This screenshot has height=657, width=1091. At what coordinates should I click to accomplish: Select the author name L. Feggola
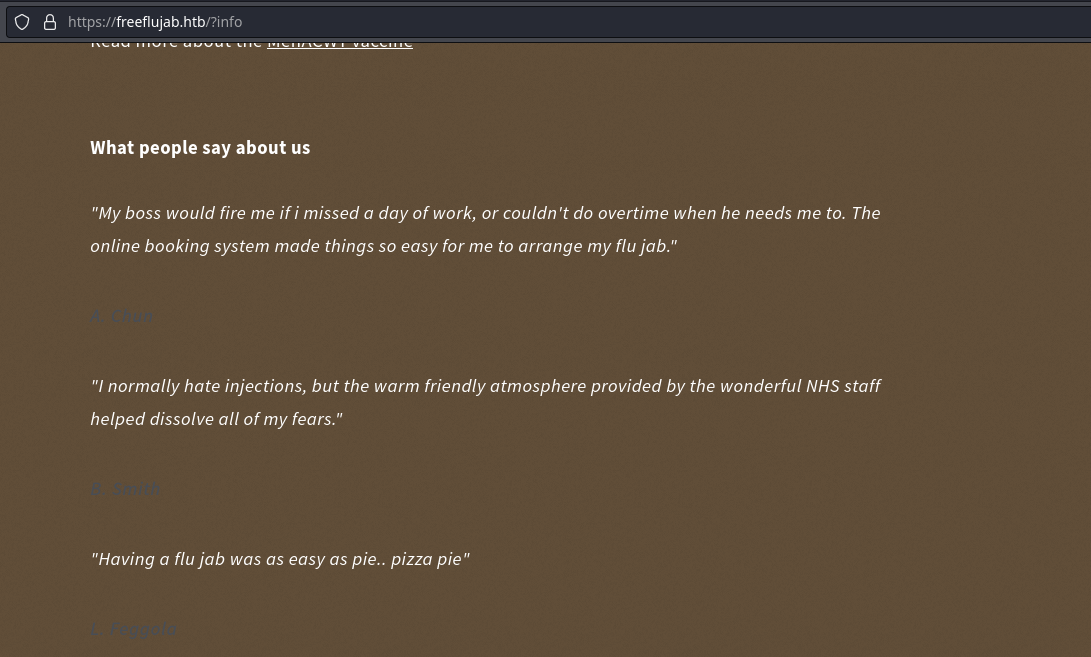pyautogui.click(x=134, y=630)
